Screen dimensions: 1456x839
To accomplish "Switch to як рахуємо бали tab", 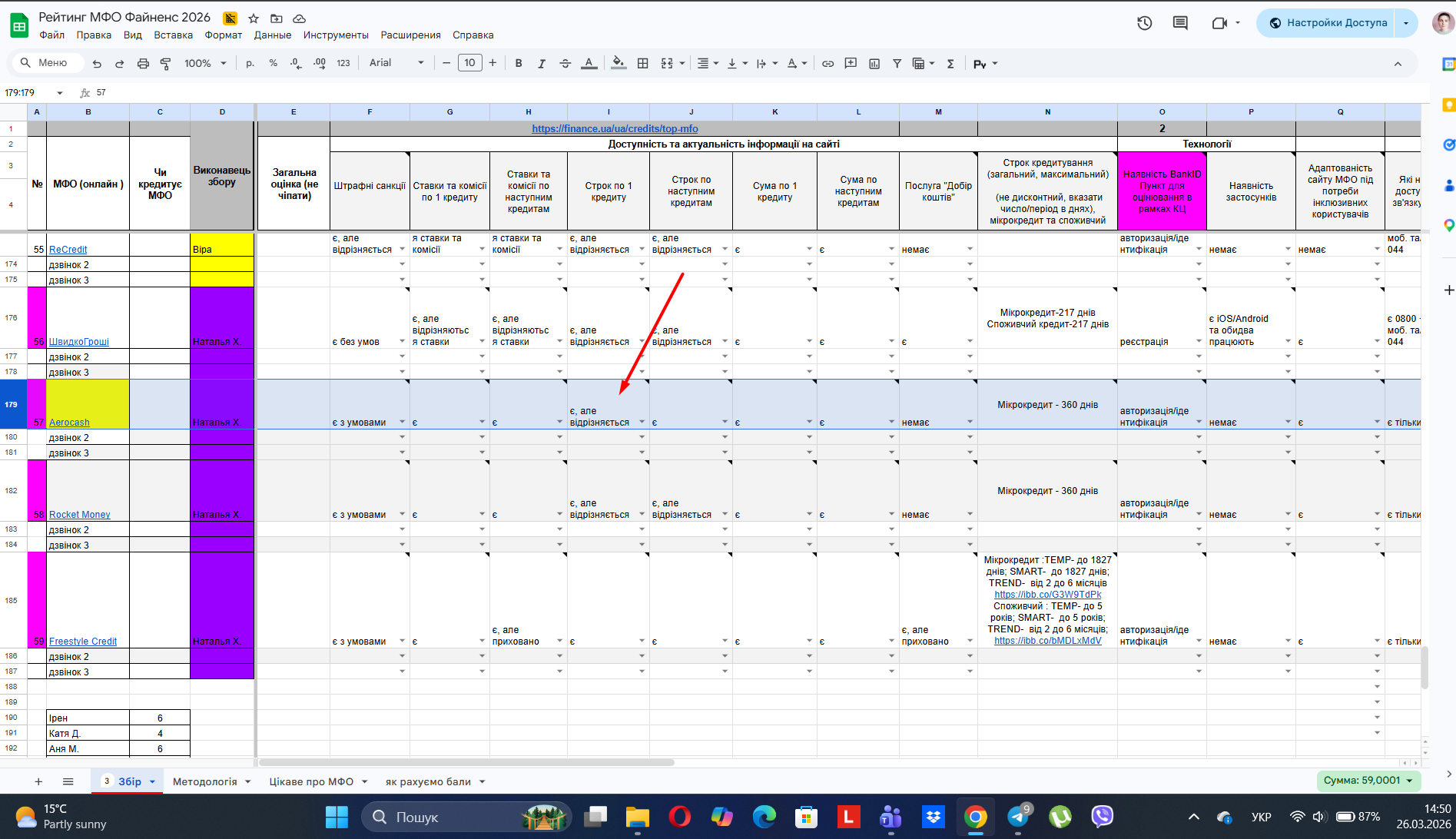I will (428, 781).
